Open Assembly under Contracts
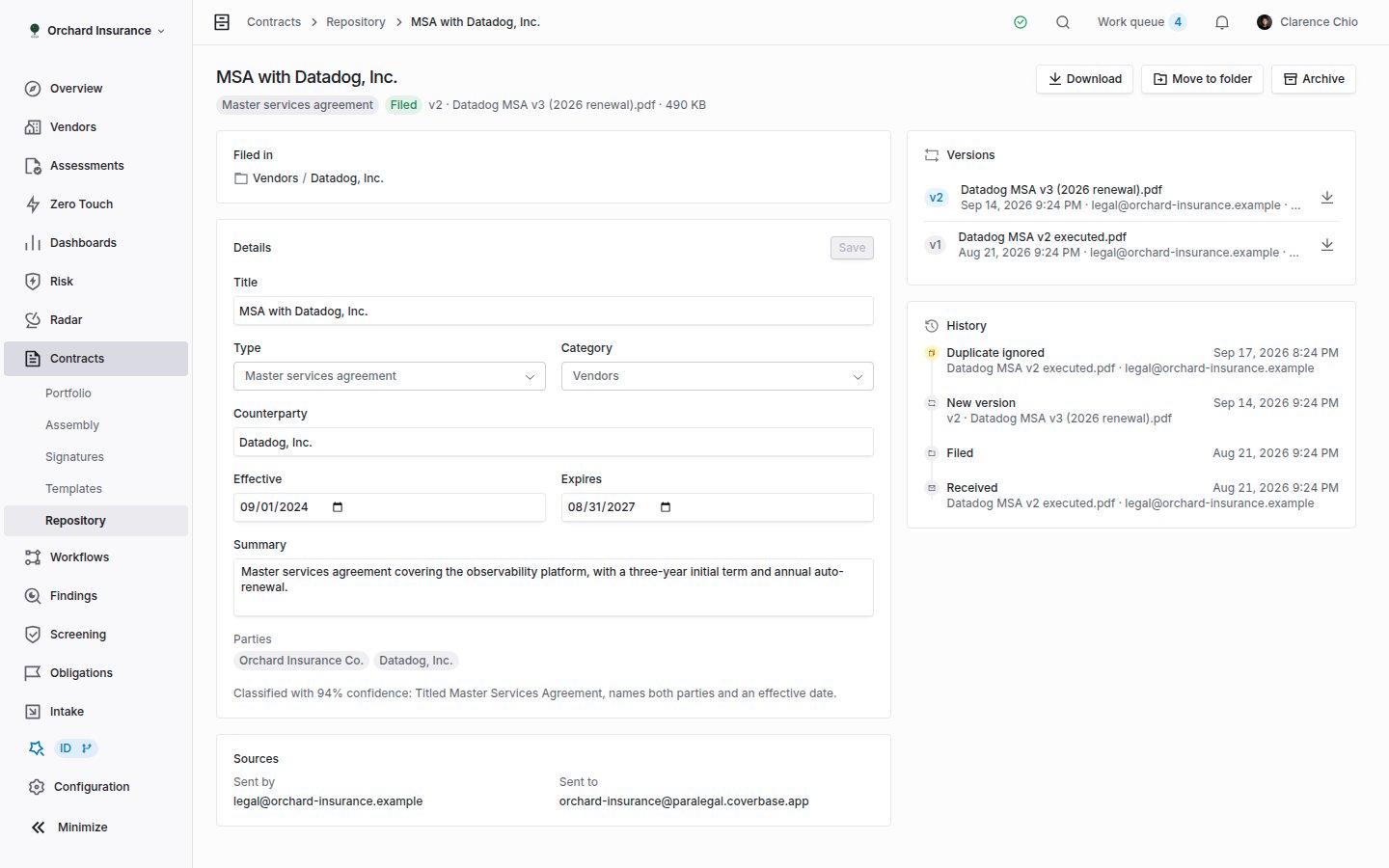The height and width of the screenshot is (868, 1389). 72,425
